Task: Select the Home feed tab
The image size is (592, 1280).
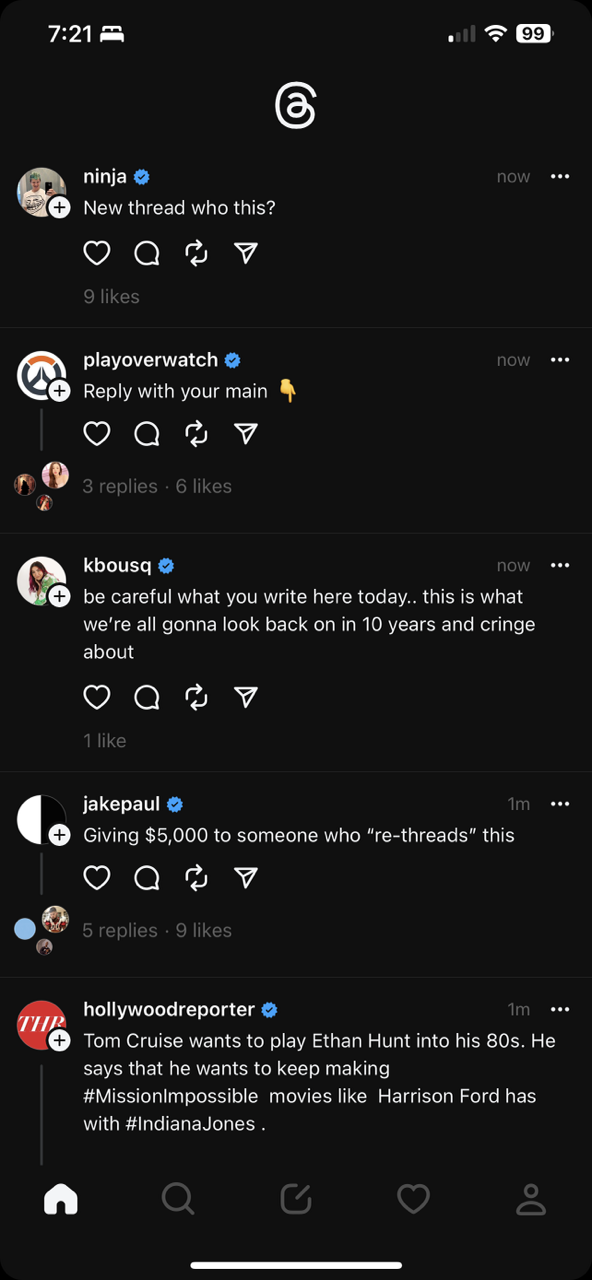Action: pos(61,1199)
